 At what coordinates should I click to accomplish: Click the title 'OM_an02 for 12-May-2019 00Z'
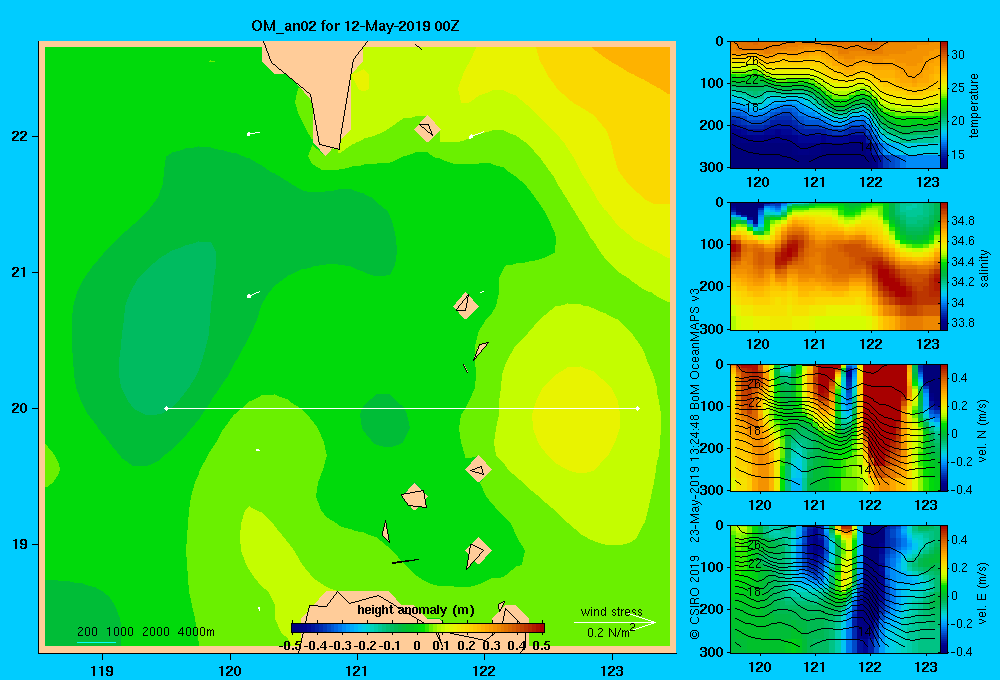[x=355, y=27]
